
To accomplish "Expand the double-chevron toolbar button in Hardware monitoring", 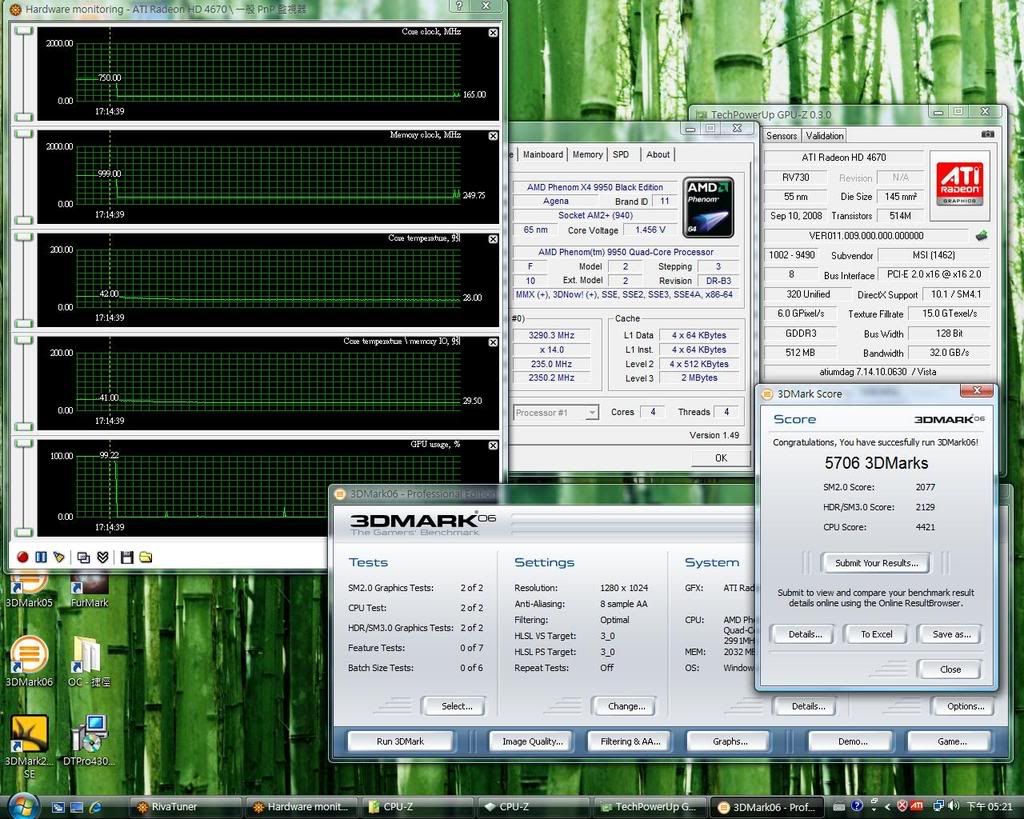I will [103, 557].
